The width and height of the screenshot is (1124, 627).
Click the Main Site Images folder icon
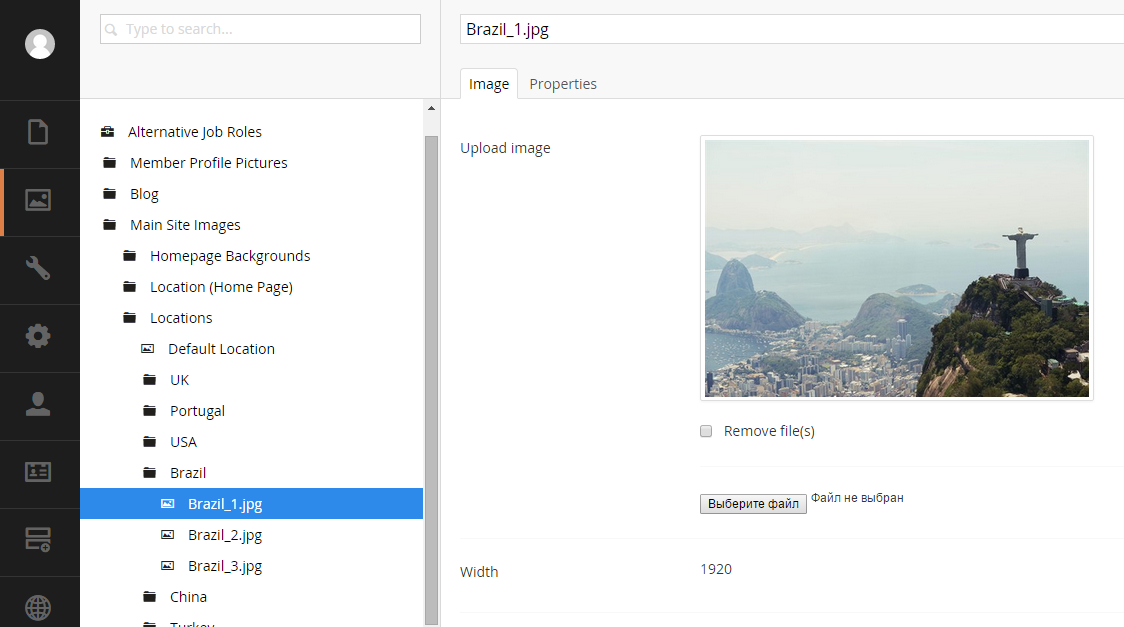coord(110,225)
